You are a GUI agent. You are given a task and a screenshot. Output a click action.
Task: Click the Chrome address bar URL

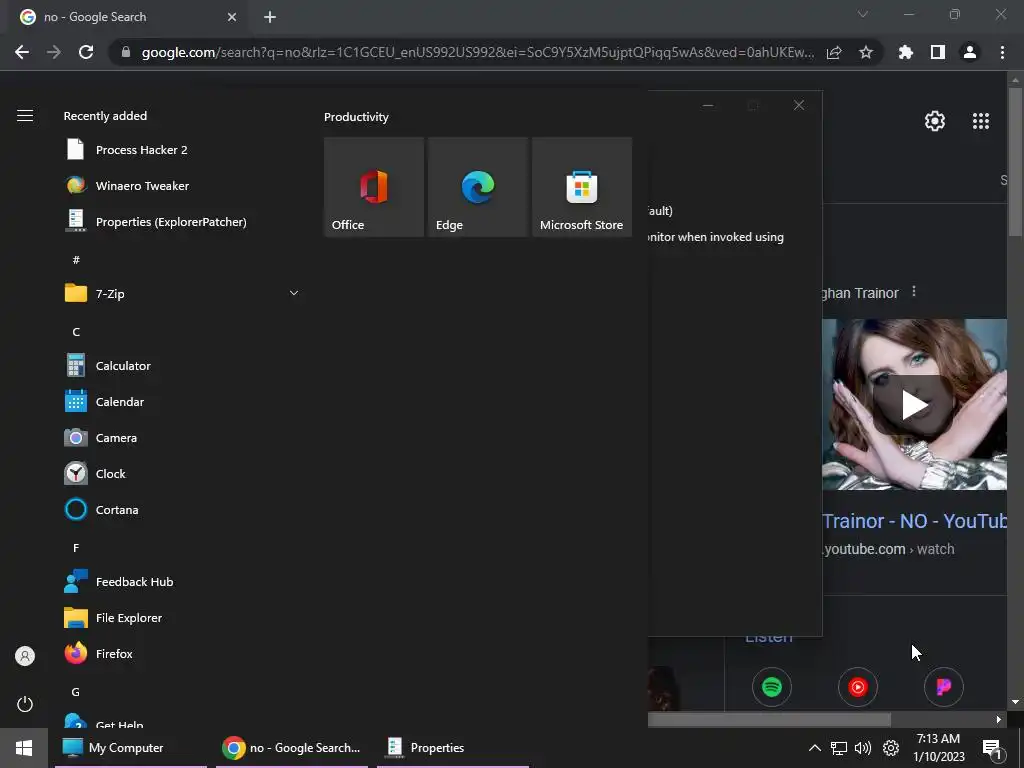[477, 52]
